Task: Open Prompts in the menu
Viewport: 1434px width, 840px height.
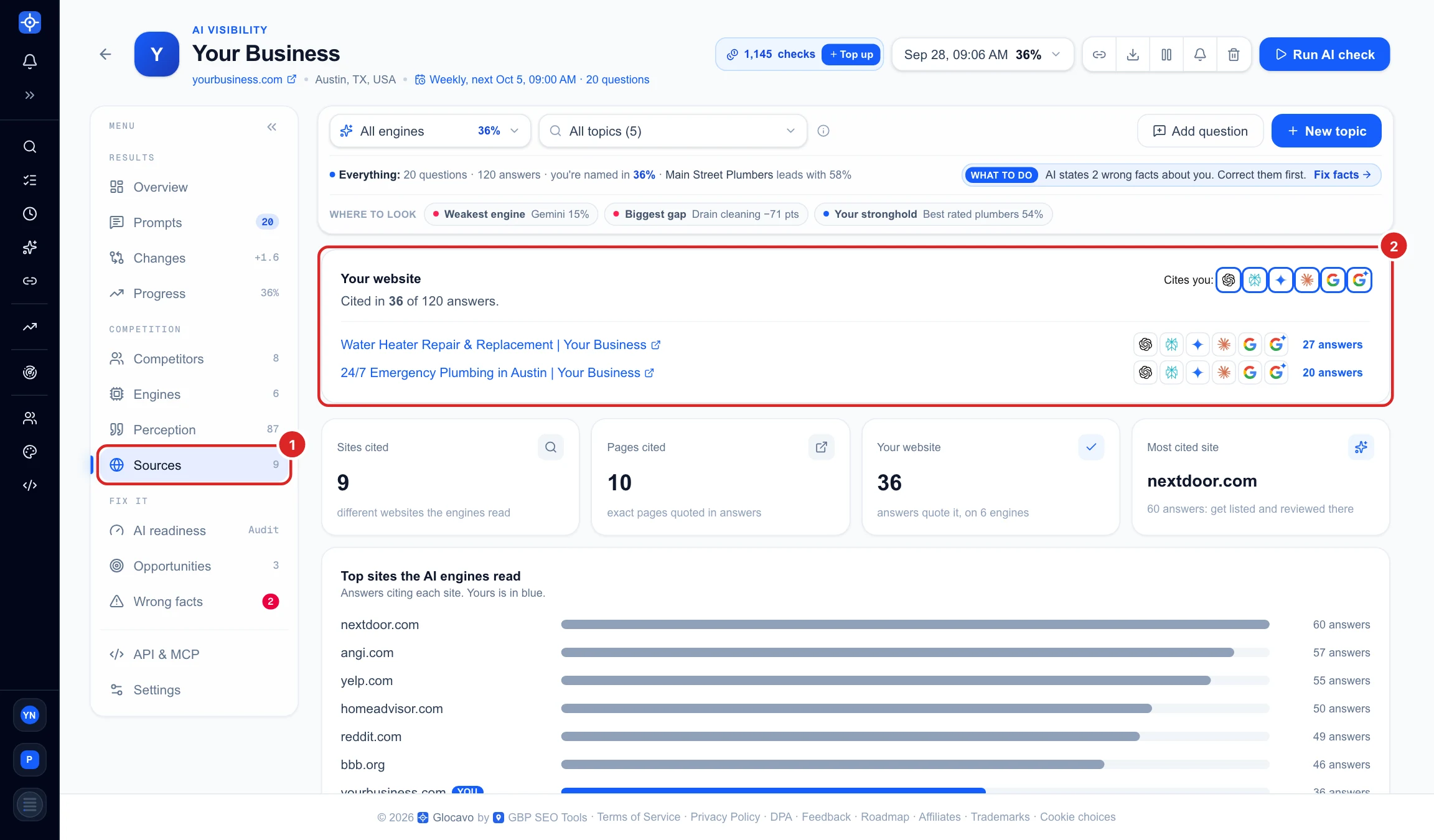Action: coord(194,223)
